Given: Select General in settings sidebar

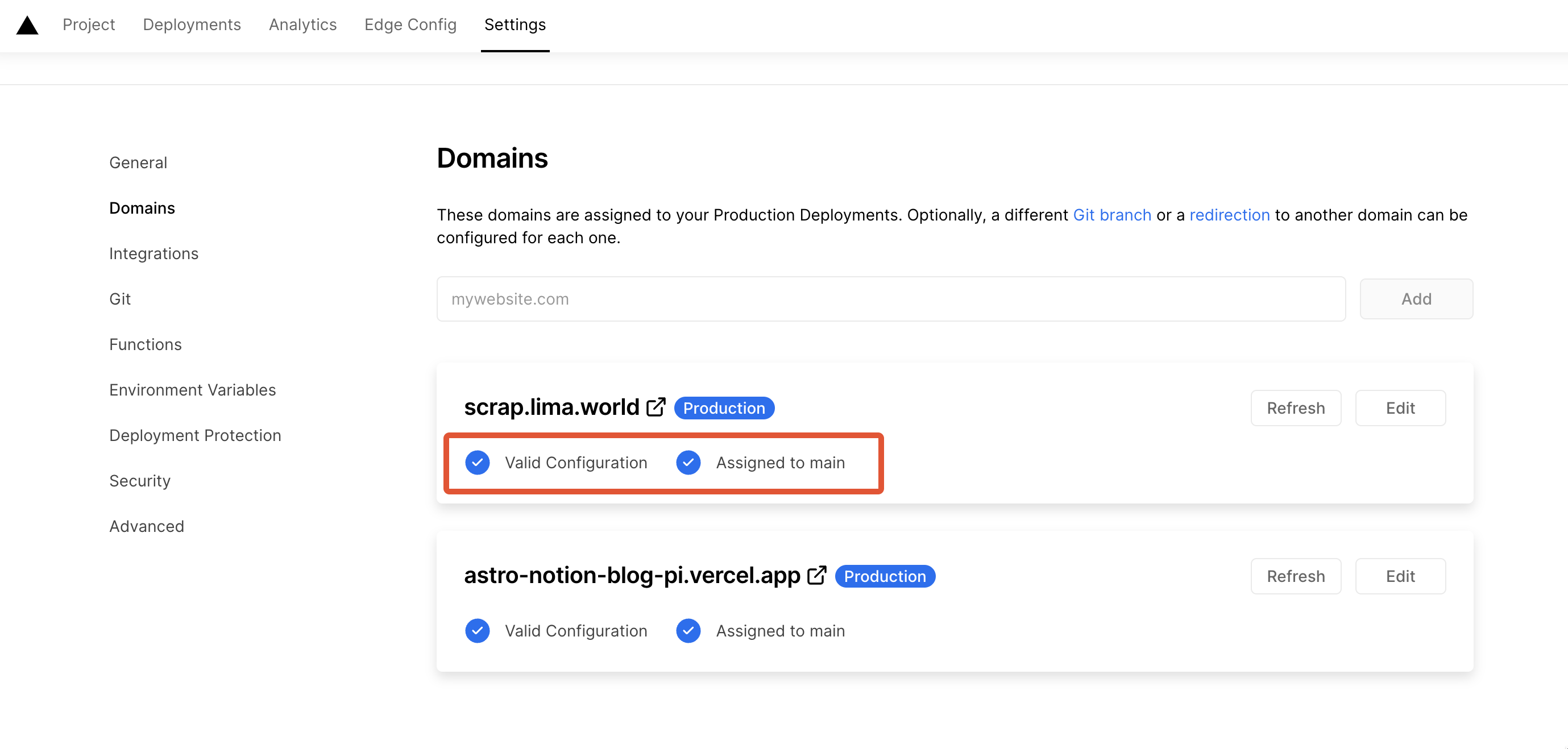Looking at the screenshot, I should [138, 163].
